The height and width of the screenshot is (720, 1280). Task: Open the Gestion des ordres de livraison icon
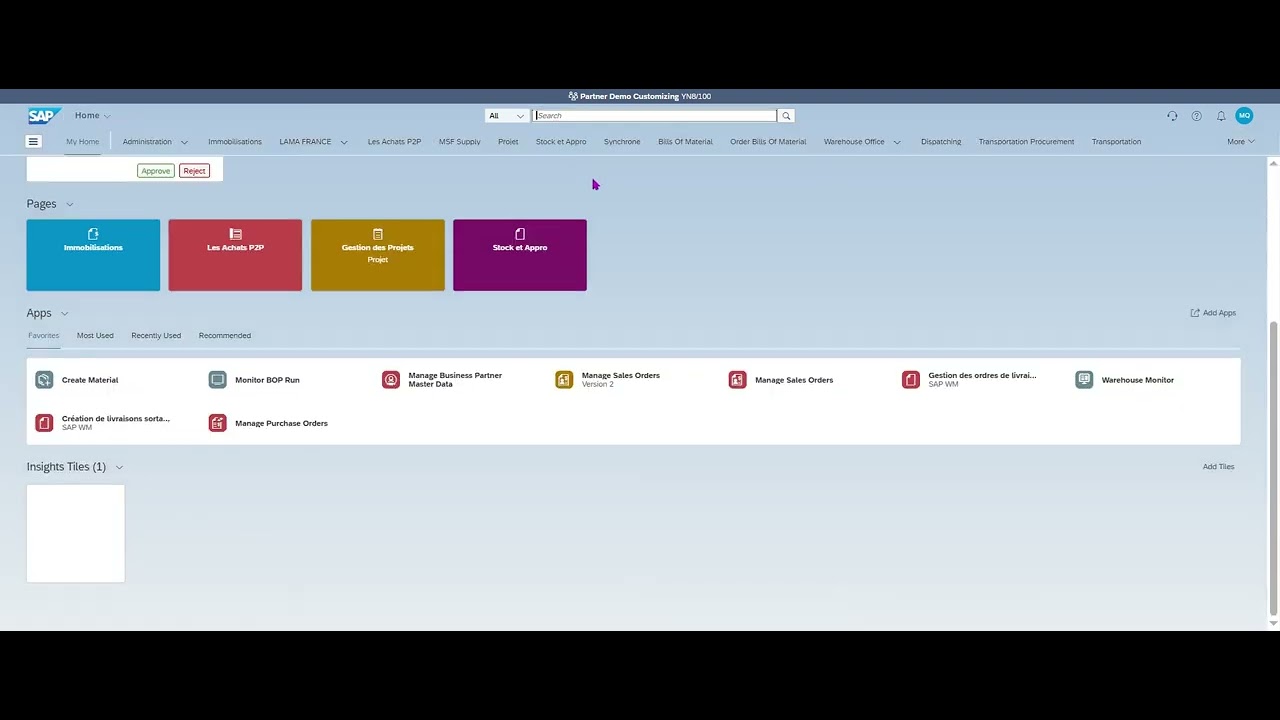910,380
